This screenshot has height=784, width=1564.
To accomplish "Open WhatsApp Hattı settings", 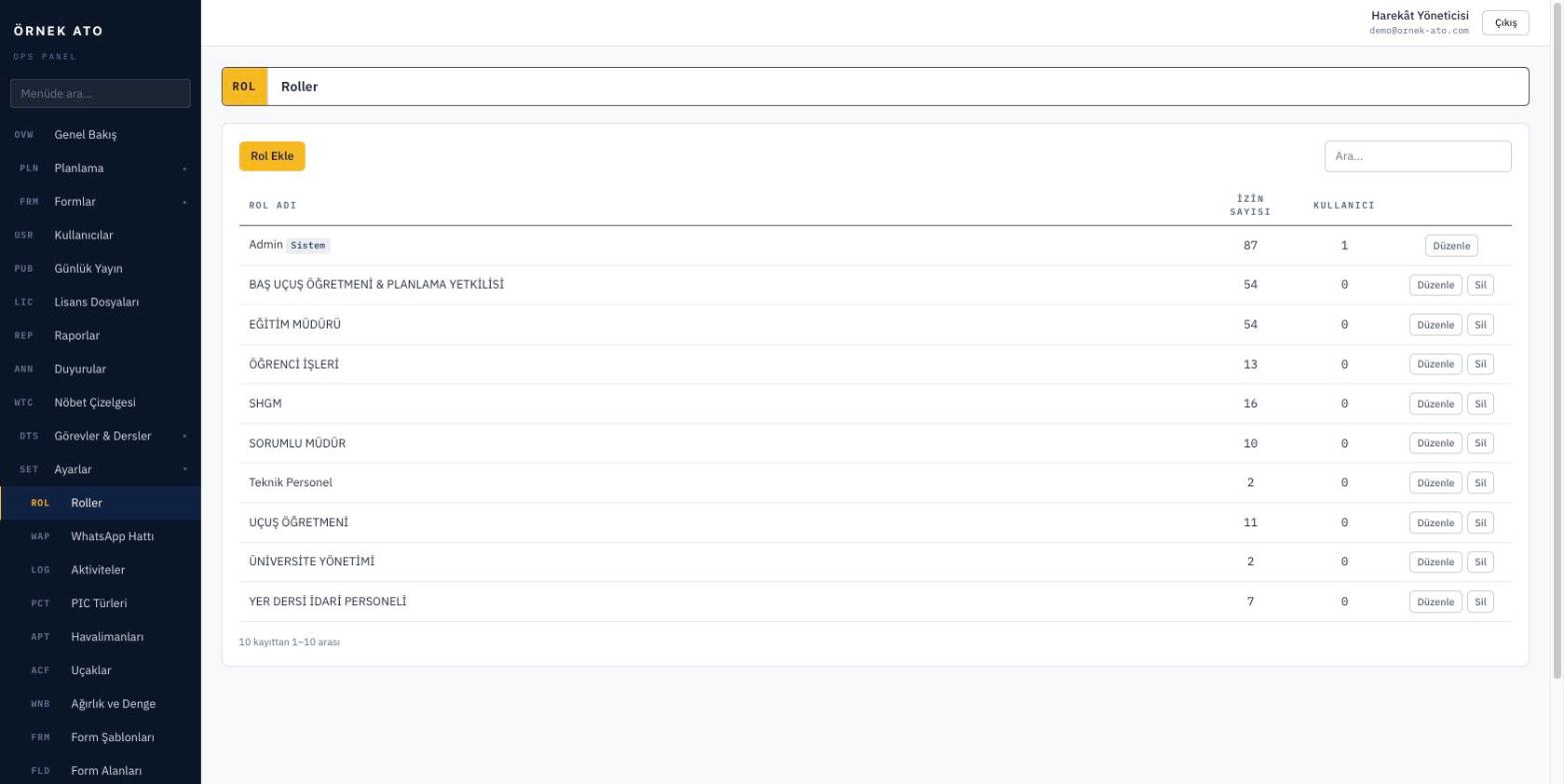I will [x=100, y=536].
